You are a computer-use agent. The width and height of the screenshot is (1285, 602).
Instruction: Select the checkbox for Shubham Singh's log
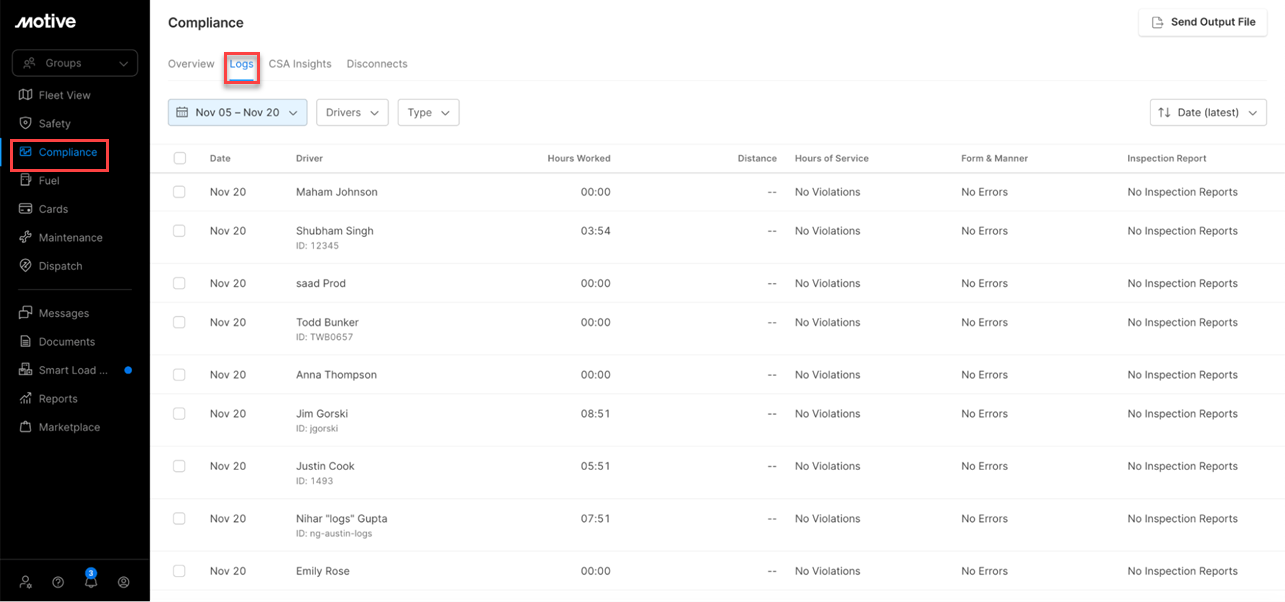pos(179,230)
